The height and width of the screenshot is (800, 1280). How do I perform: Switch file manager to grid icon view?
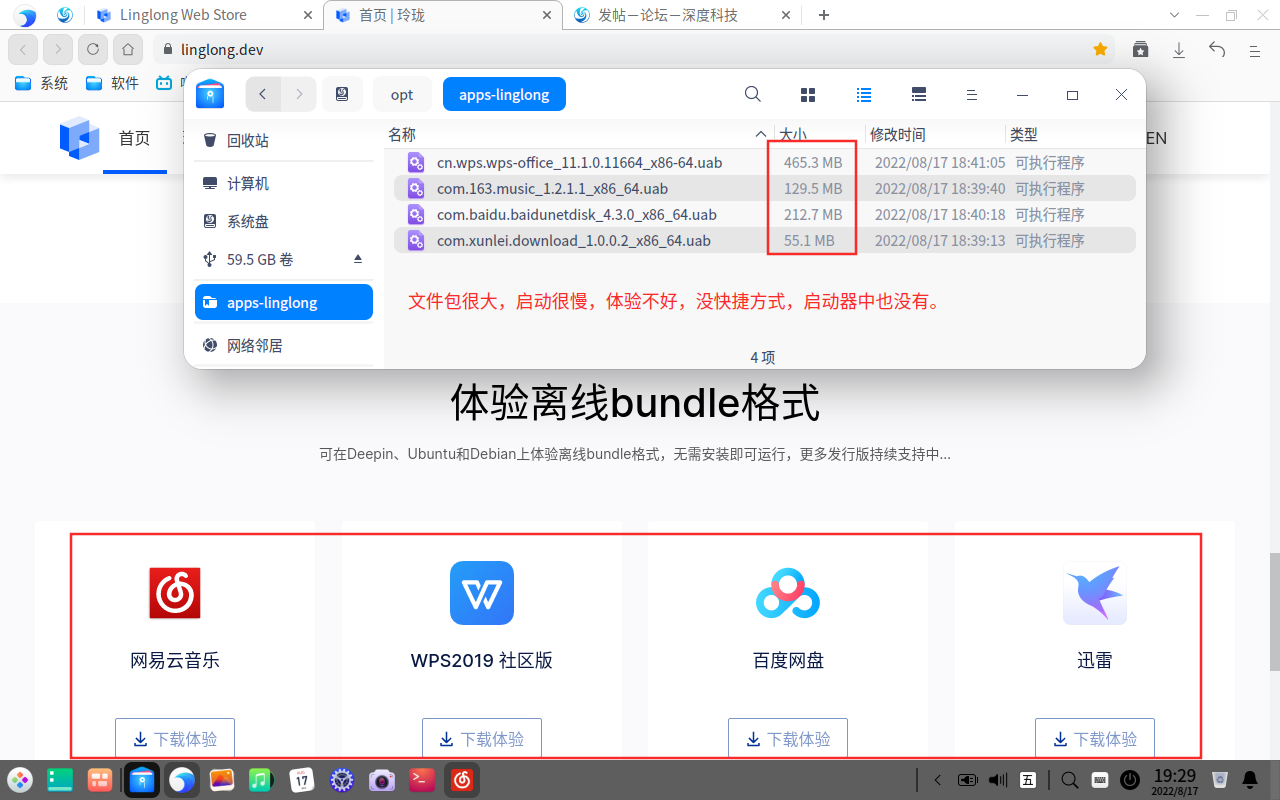(807, 93)
